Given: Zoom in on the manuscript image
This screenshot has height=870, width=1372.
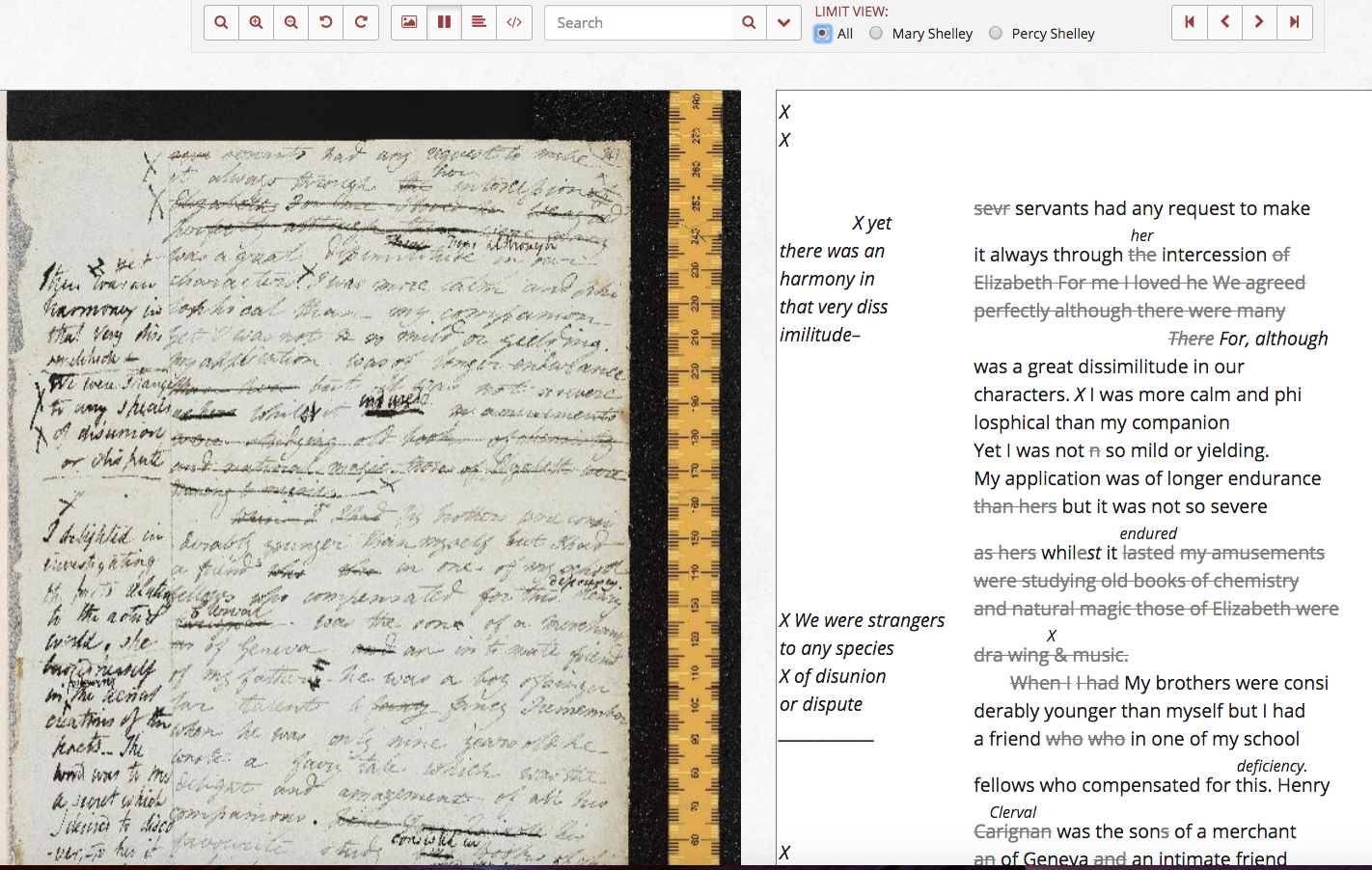Looking at the screenshot, I should [x=256, y=22].
